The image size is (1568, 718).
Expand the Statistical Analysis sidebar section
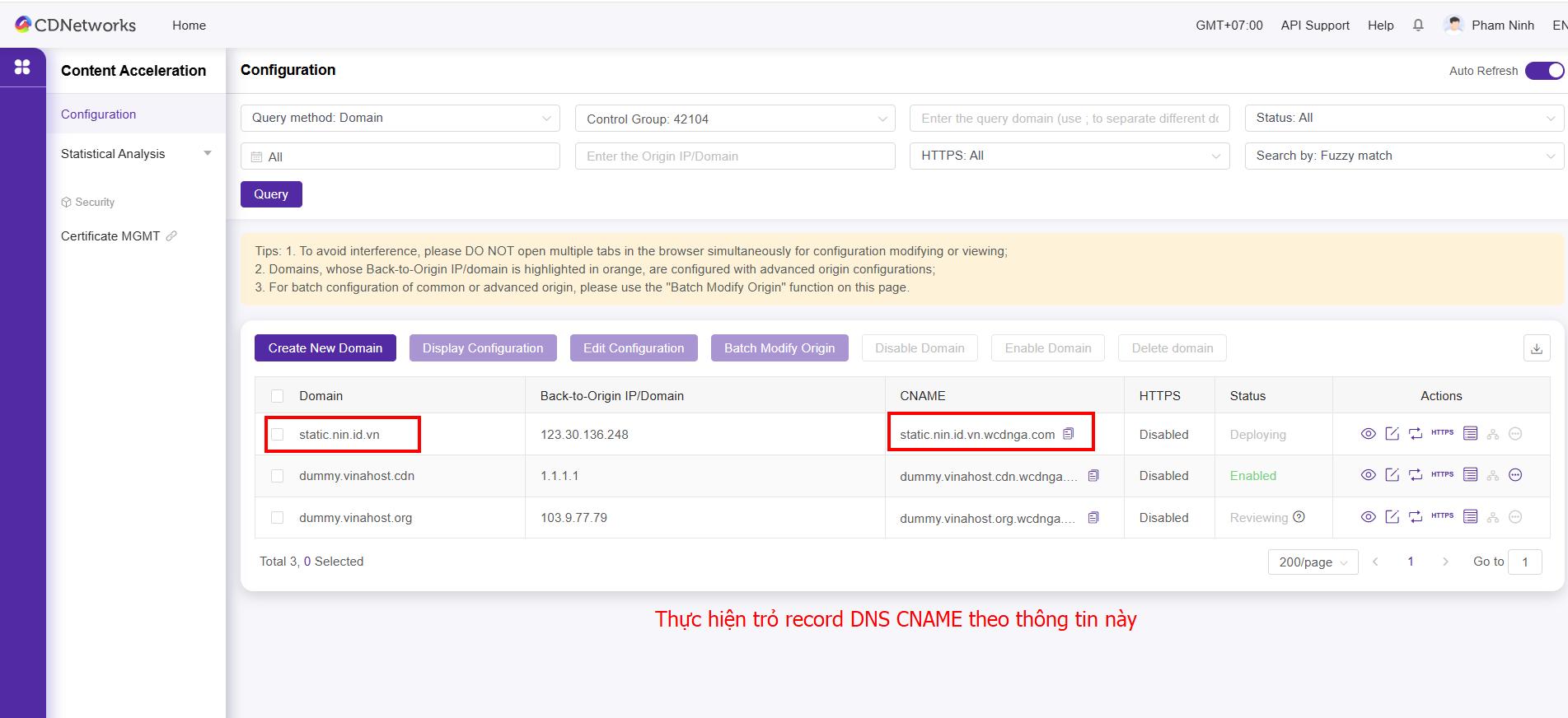136,154
